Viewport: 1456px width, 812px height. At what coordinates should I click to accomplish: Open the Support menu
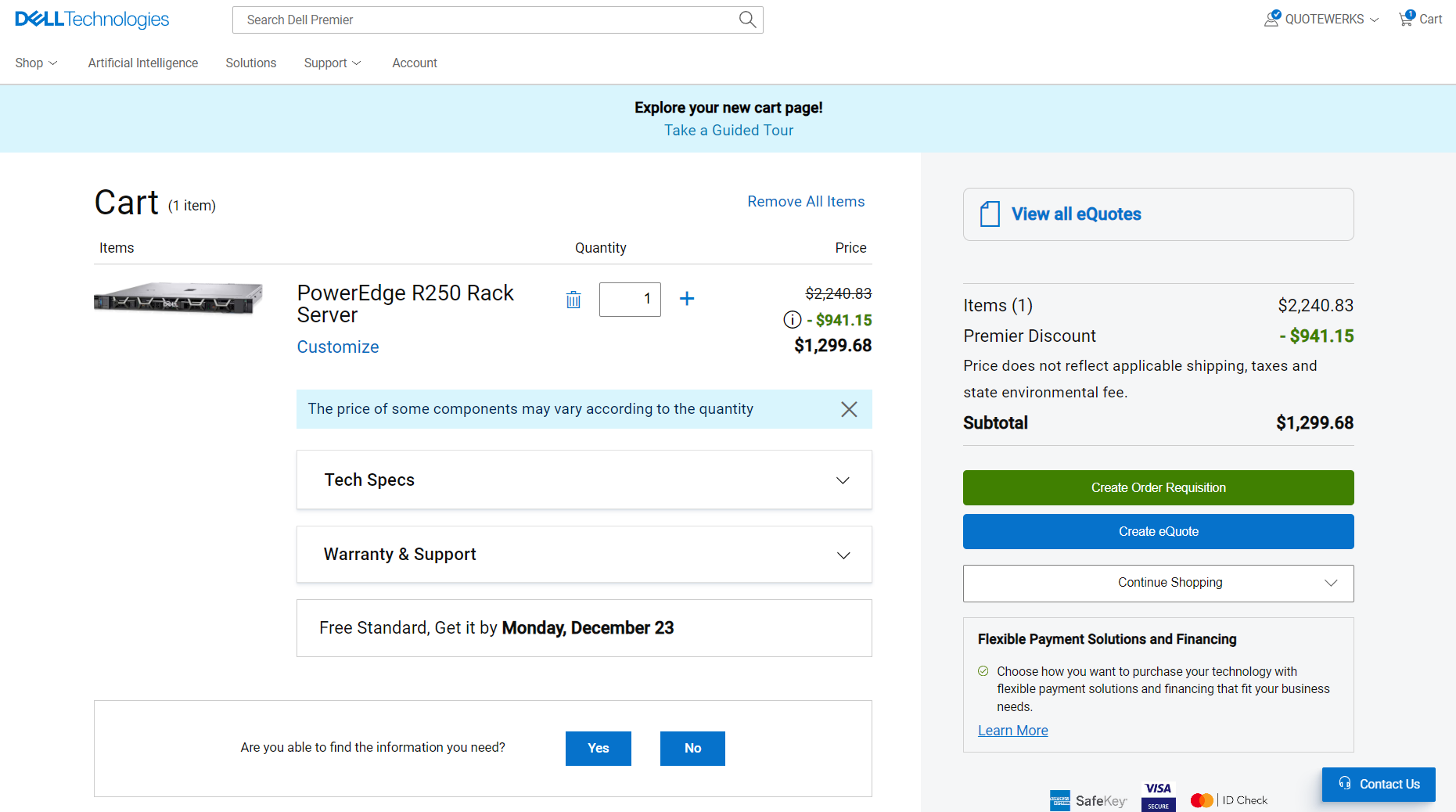[x=332, y=63]
